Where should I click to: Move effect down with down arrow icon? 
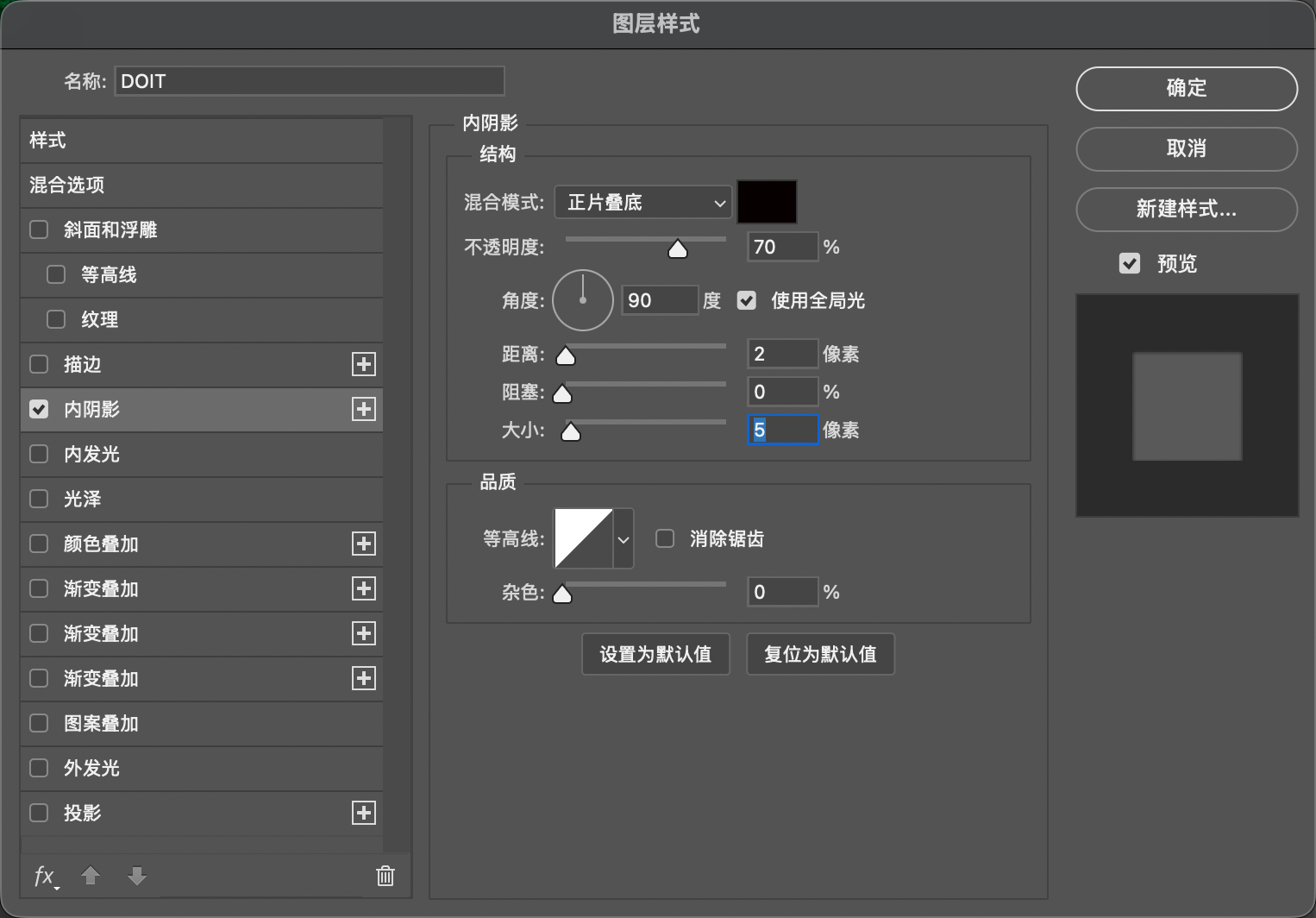coord(137,876)
